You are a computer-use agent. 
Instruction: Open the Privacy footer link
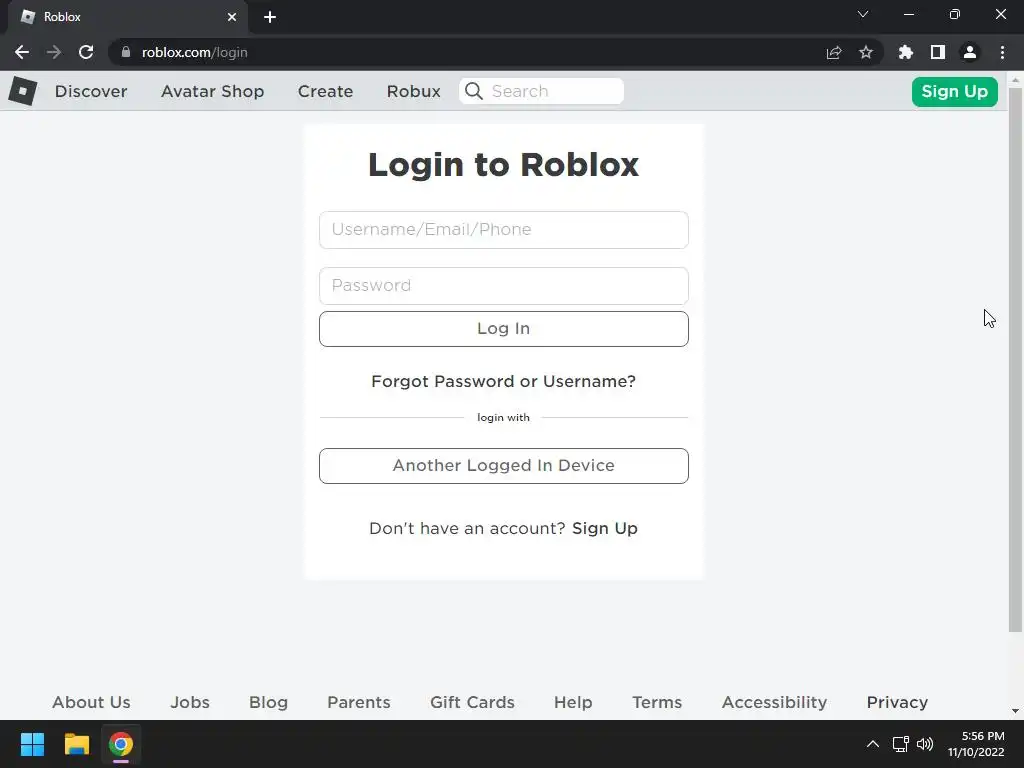tap(897, 702)
